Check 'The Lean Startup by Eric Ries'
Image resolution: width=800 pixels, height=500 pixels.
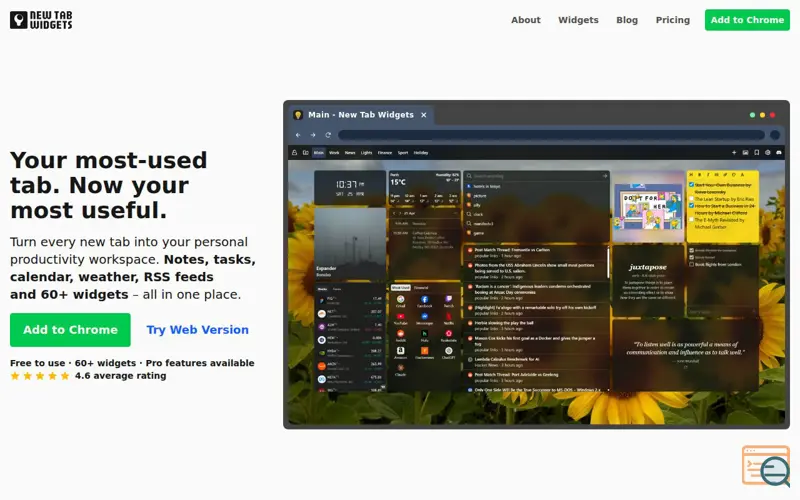coord(691,199)
